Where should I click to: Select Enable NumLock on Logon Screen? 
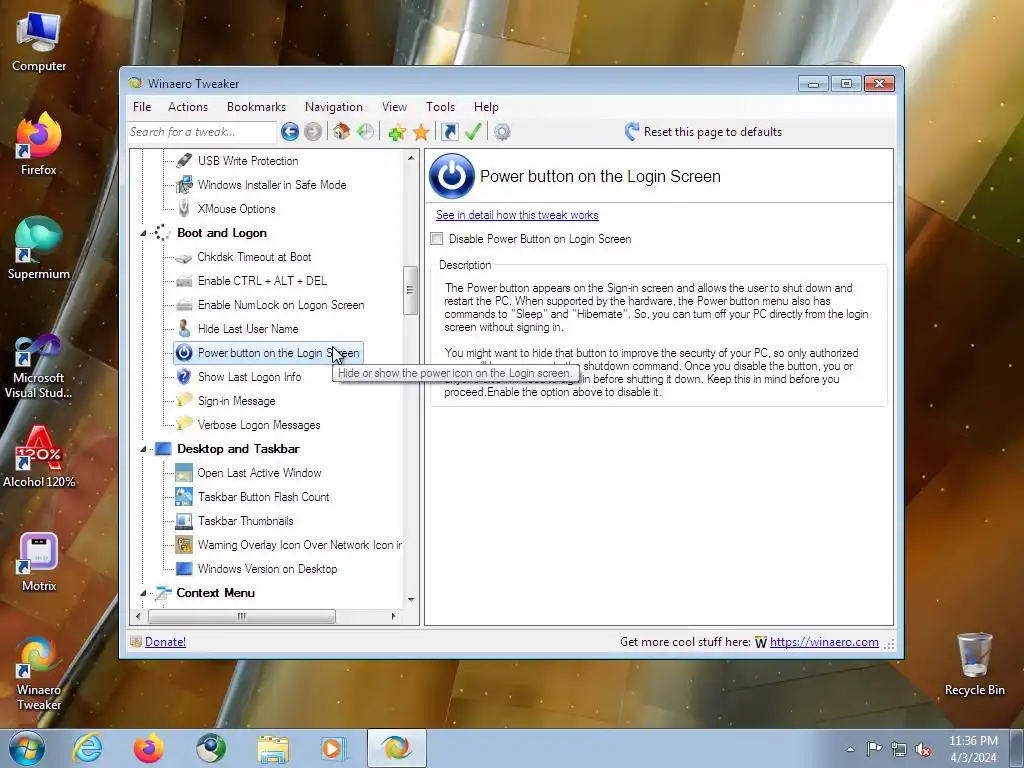pos(281,305)
